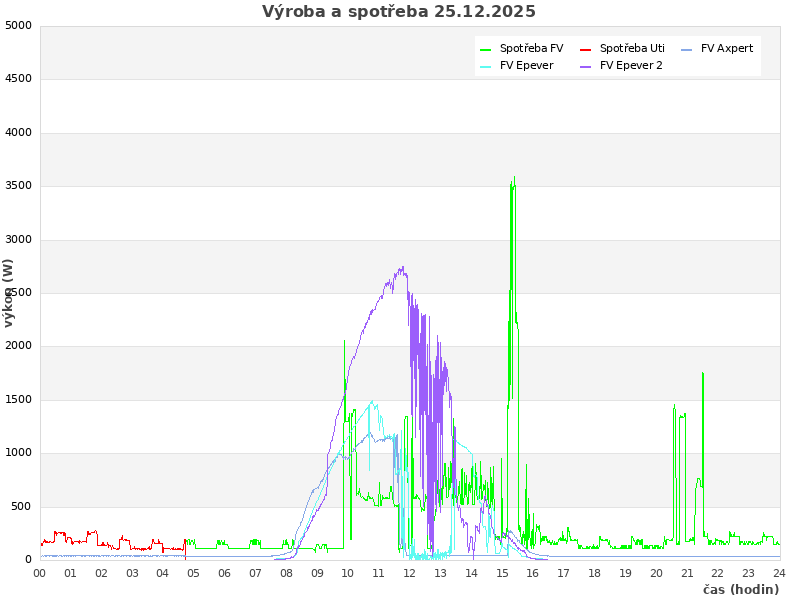The image size is (800, 600).
Task: Click hour 24 on the time axis
Action: click(779, 573)
